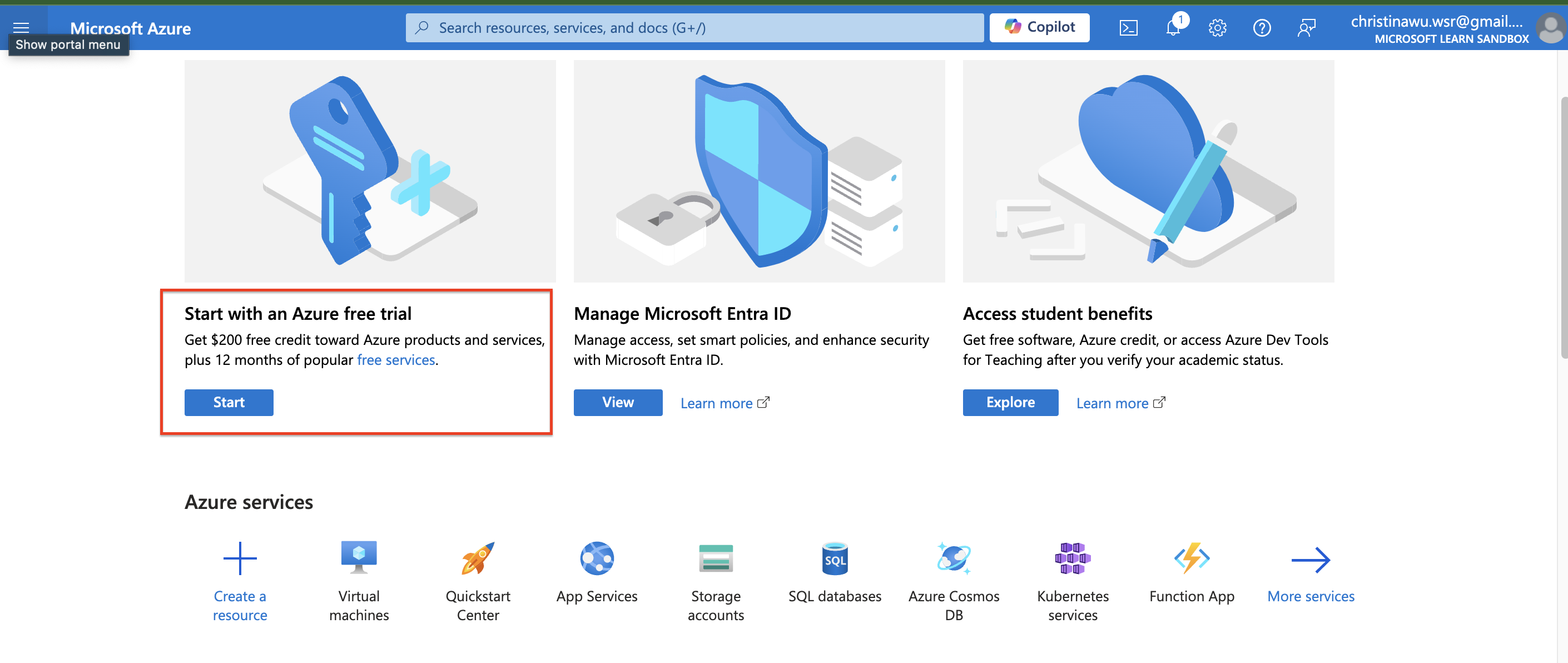Go to Microsoft Azure home title
The width and height of the screenshot is (1568, 663).
pos(130,28)
